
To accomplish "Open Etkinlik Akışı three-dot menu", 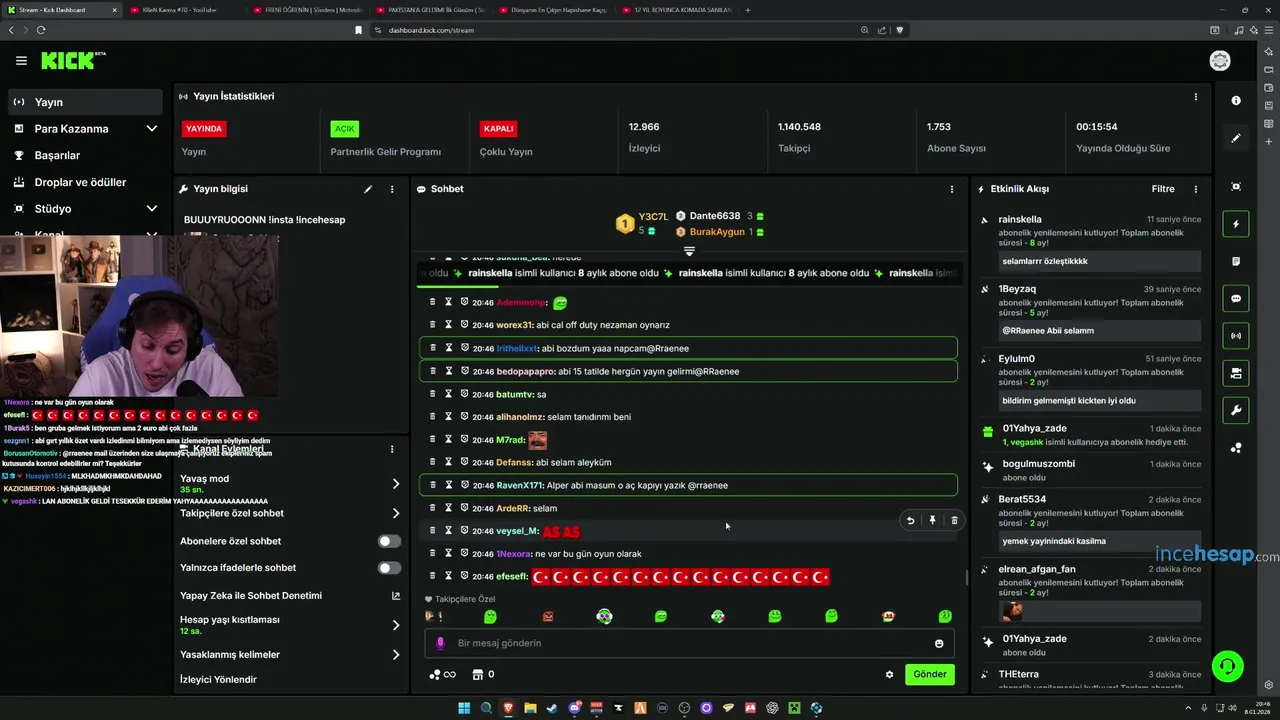I will (x=1196, y=189).
